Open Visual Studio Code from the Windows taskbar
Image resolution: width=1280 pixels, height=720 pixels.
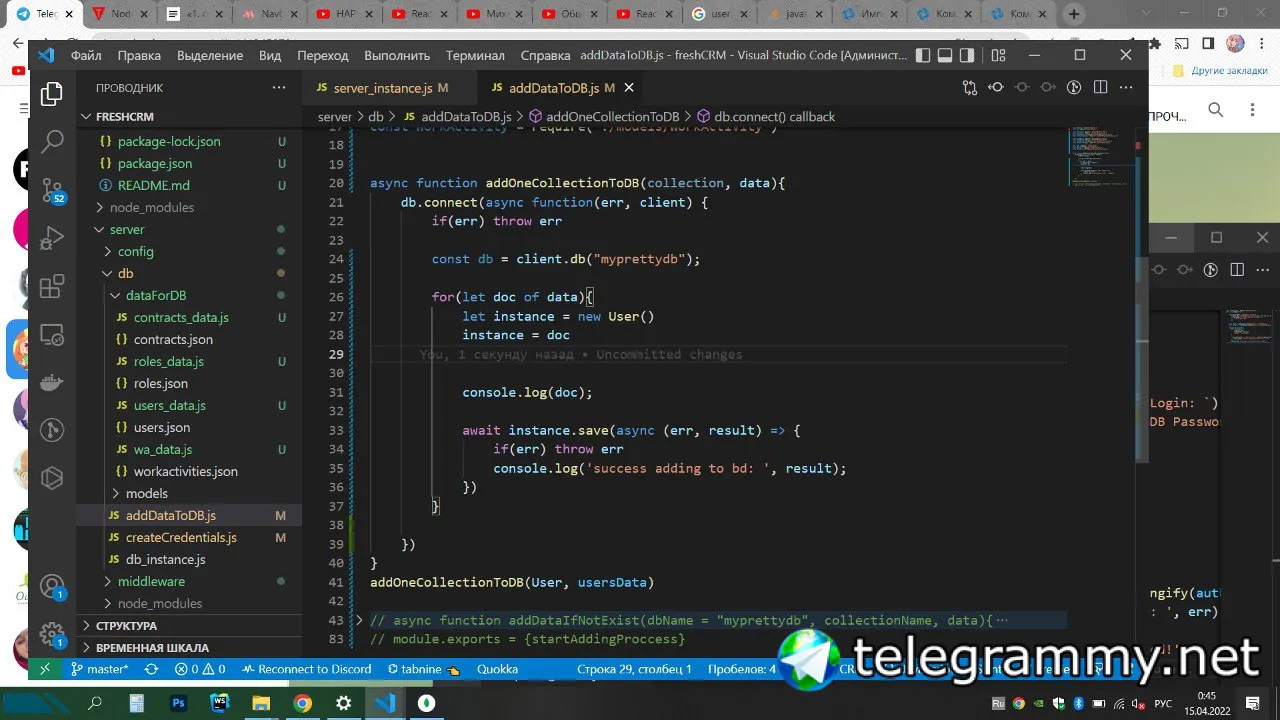(385, 703)
